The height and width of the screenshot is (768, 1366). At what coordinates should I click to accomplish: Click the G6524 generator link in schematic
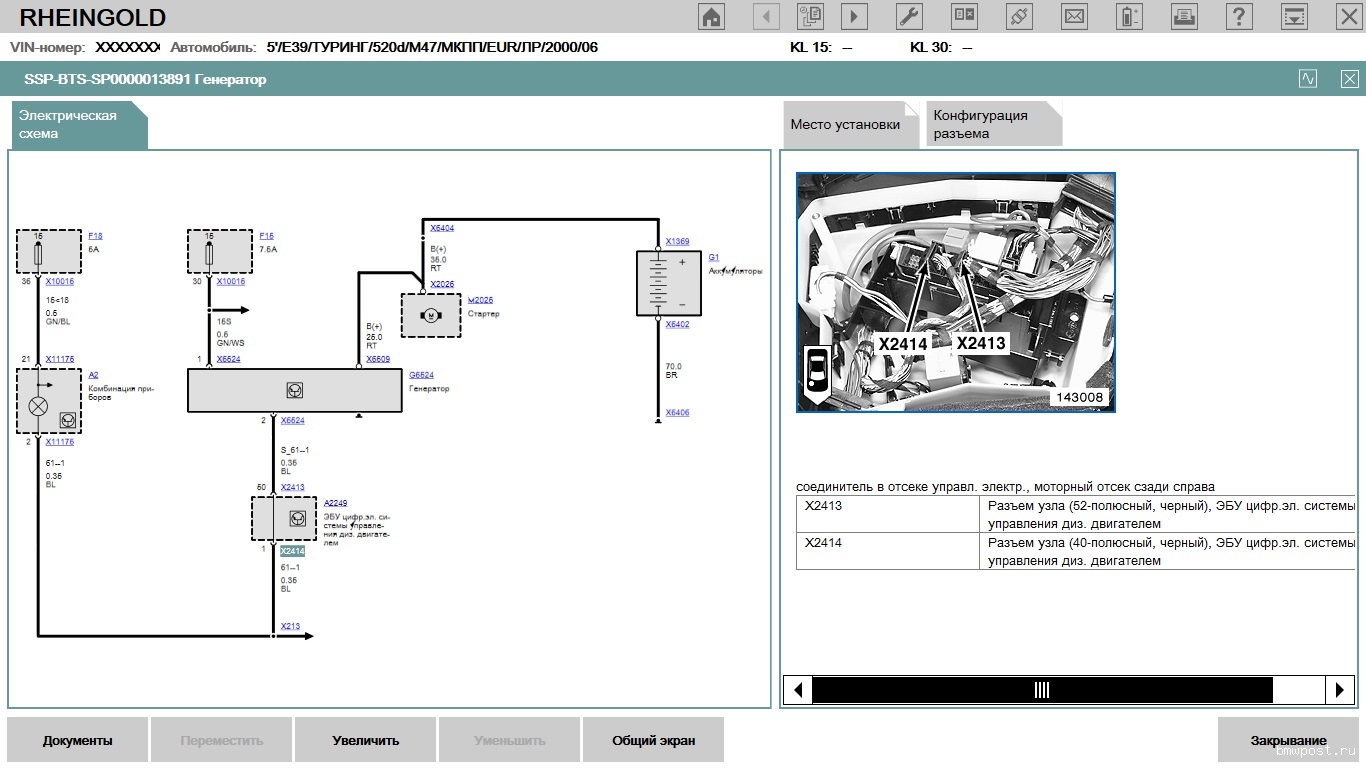(421, 375)
